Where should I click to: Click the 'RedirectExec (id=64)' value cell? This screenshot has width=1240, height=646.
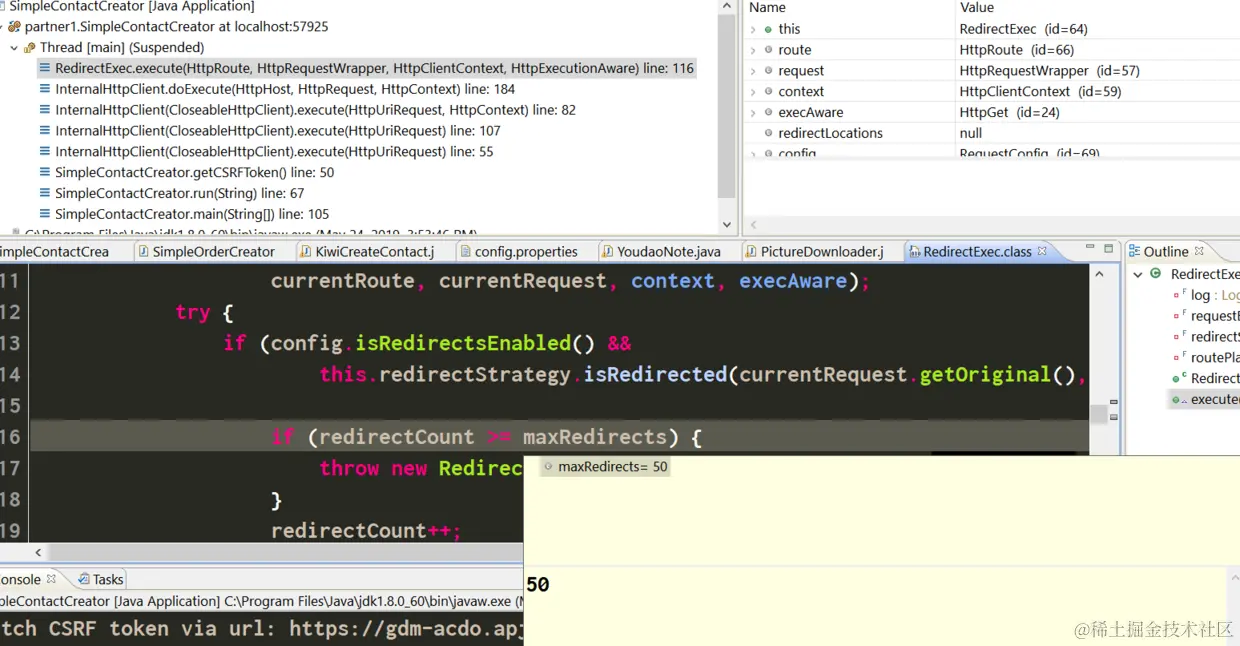pos(1023,29)
